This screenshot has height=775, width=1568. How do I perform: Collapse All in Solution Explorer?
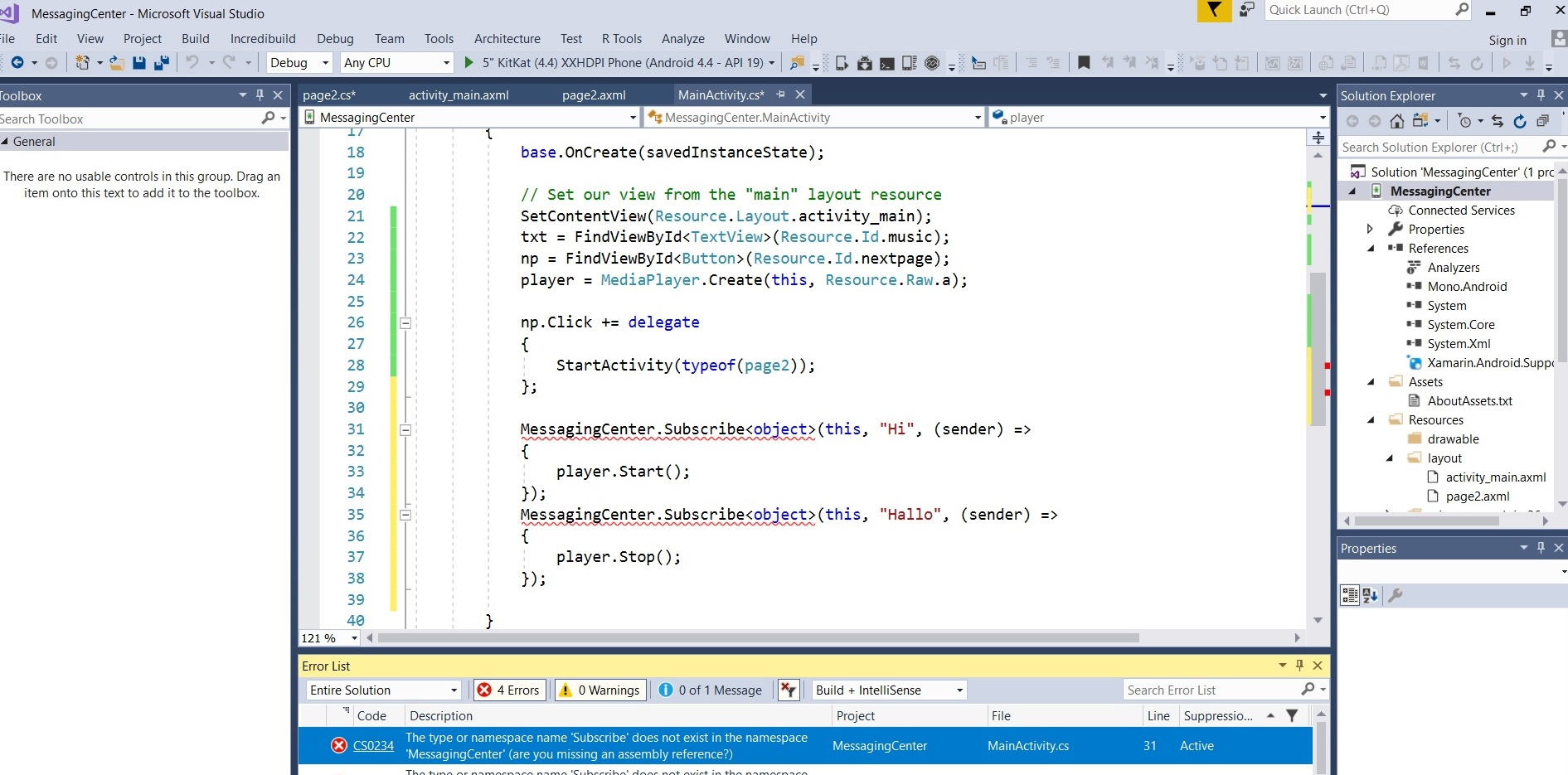point(1542,121)
